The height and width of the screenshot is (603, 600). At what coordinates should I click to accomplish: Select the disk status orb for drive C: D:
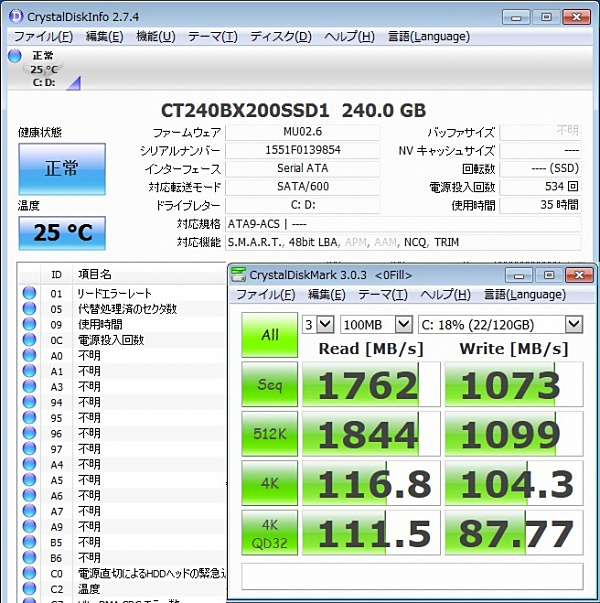click(x=15, y=56)
